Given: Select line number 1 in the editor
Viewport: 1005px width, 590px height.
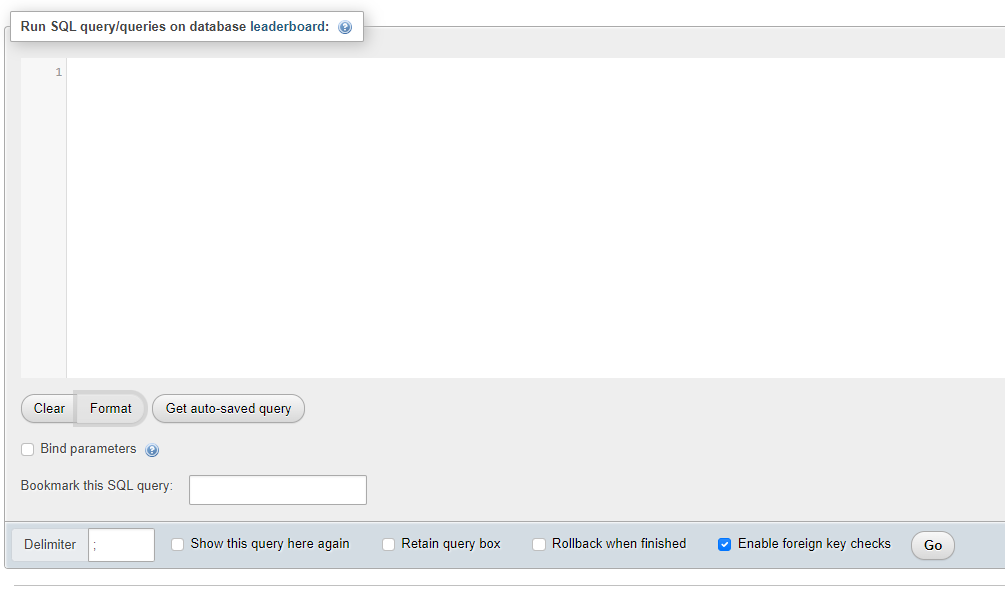Looking at the screenshot, I should [57, 71].
